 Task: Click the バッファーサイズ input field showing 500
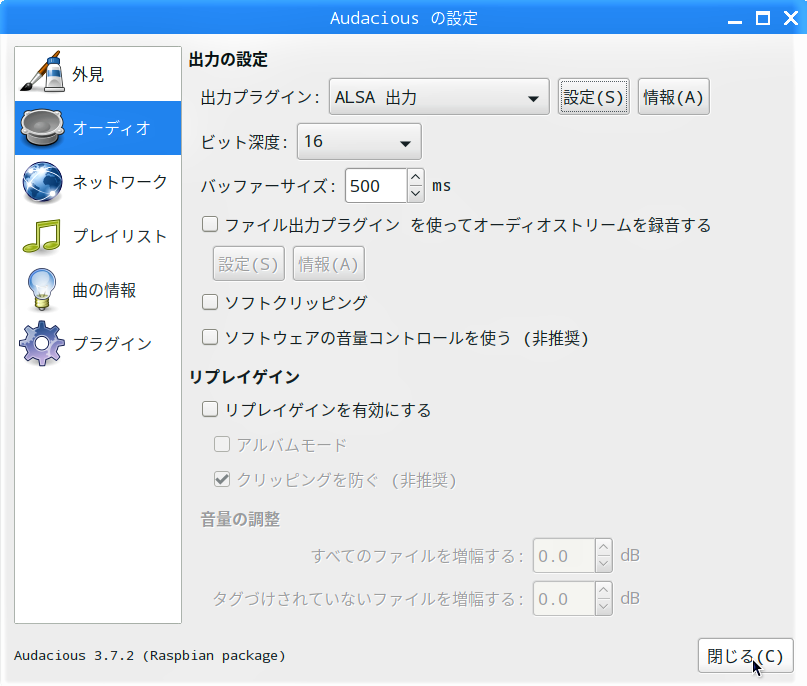point(376,186)
